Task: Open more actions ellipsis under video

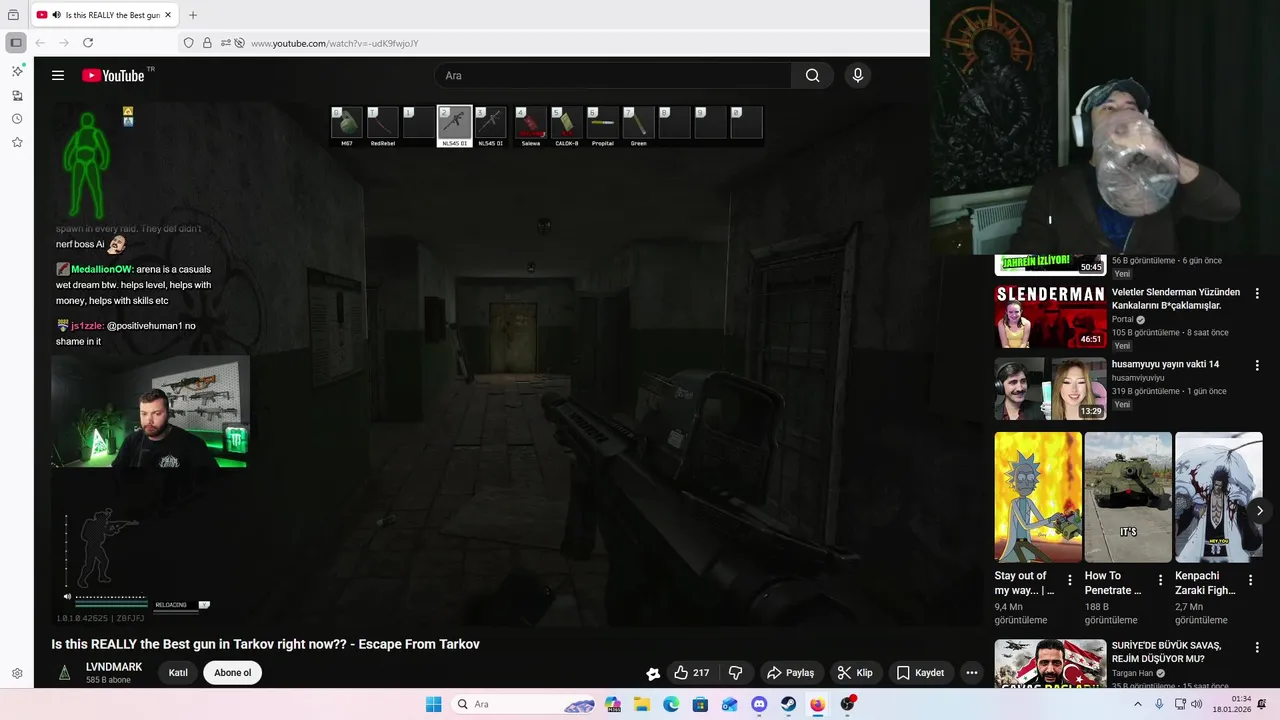Action: (x=971, y=673)
